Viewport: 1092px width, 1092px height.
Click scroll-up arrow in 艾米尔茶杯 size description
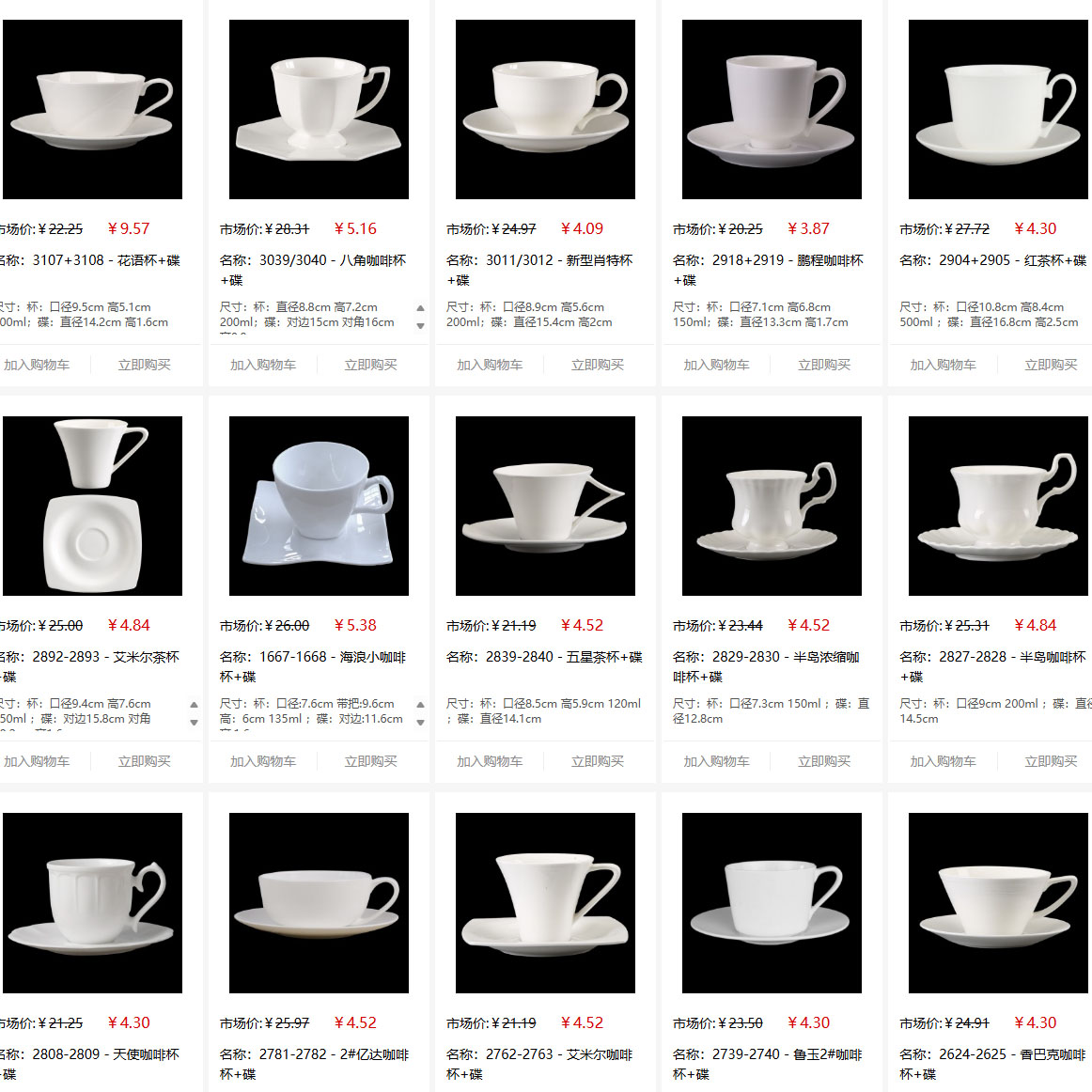[195, 705]
